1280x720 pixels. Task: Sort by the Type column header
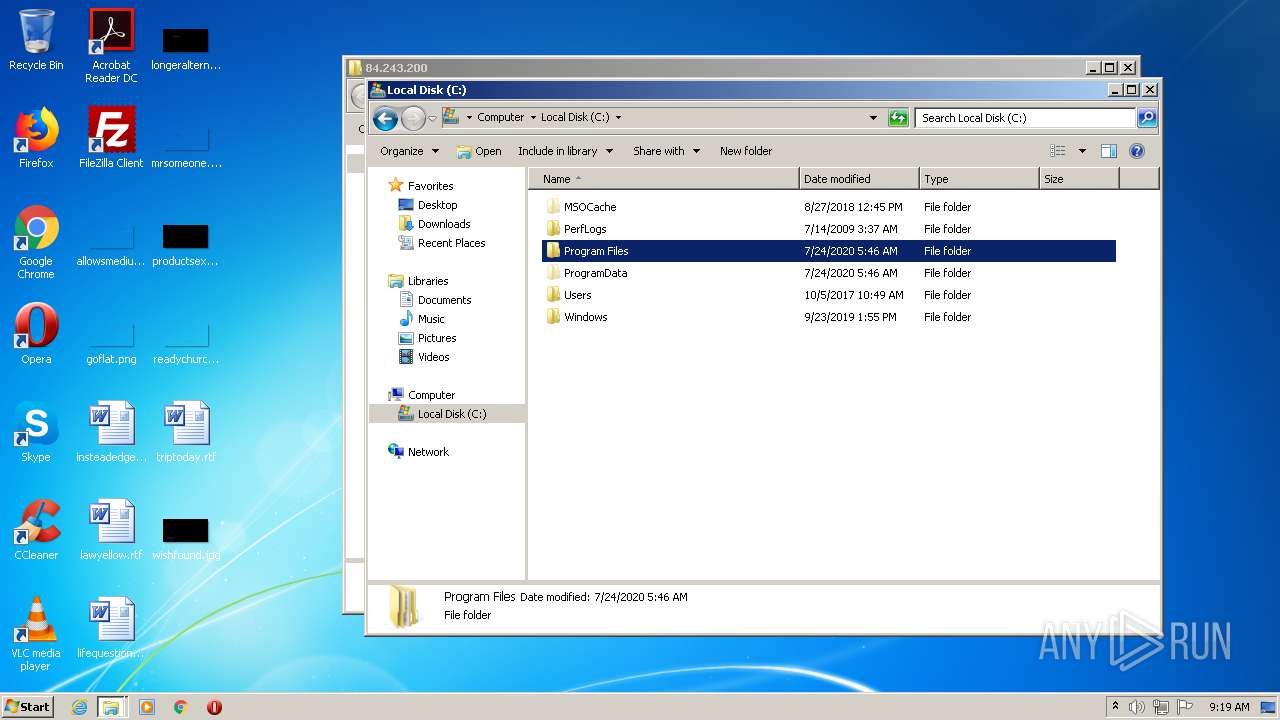[979, 179]
